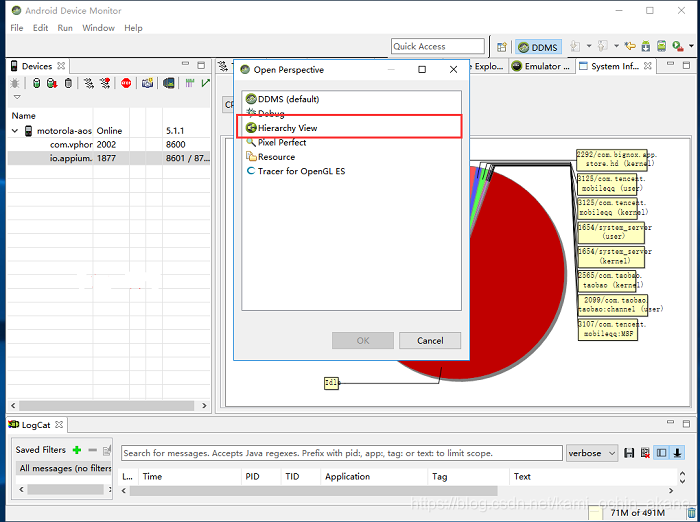
Task: Click the Run external tools icon
Action: point(678,46)
